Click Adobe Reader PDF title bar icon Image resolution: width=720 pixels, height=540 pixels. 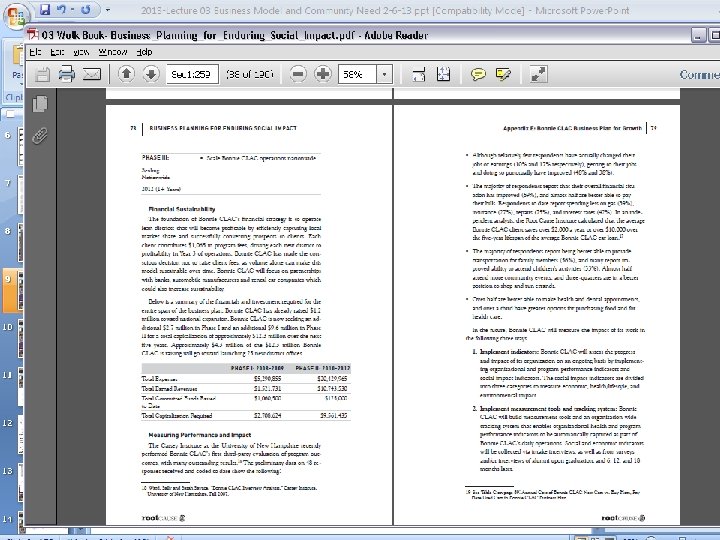(33, 35)
